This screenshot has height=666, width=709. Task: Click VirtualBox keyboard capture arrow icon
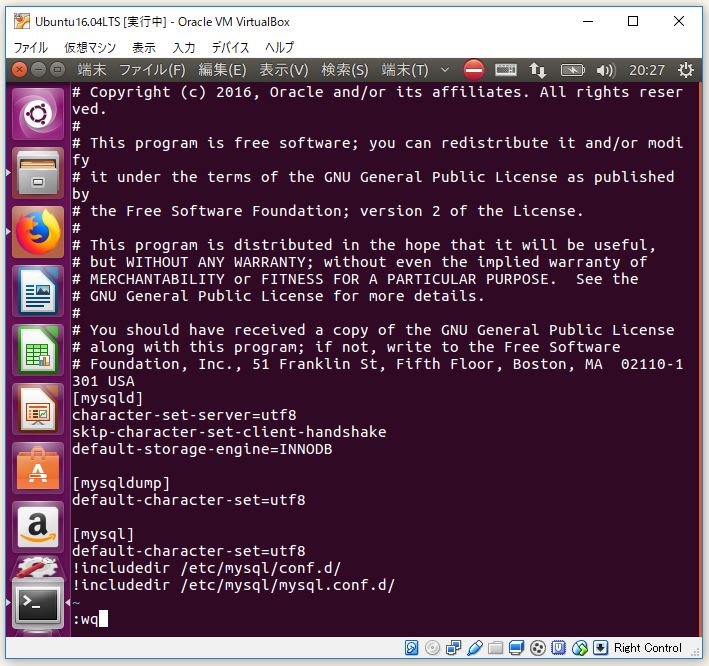(600, 648)
